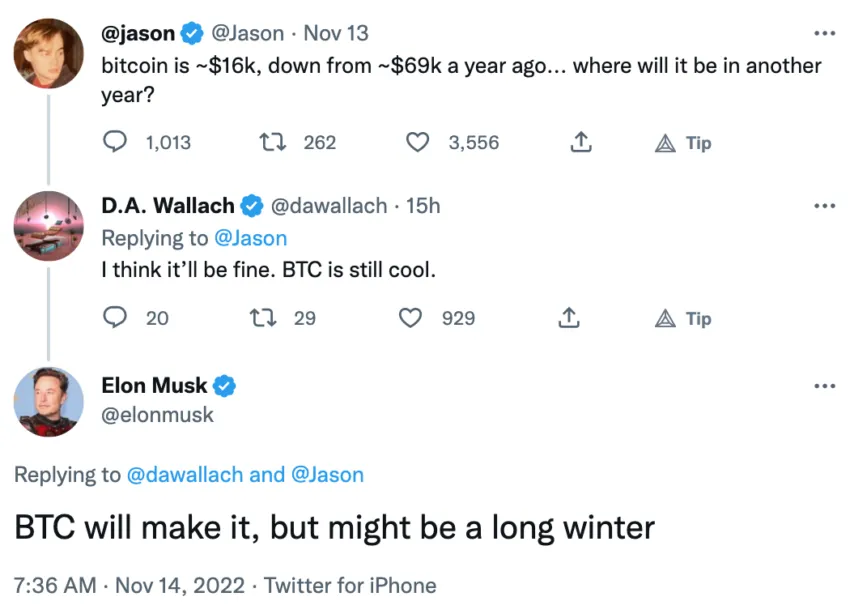850x614 pixels.
Task: Open more options on D.A. Wallach's tweet
Action: [825, 206]
